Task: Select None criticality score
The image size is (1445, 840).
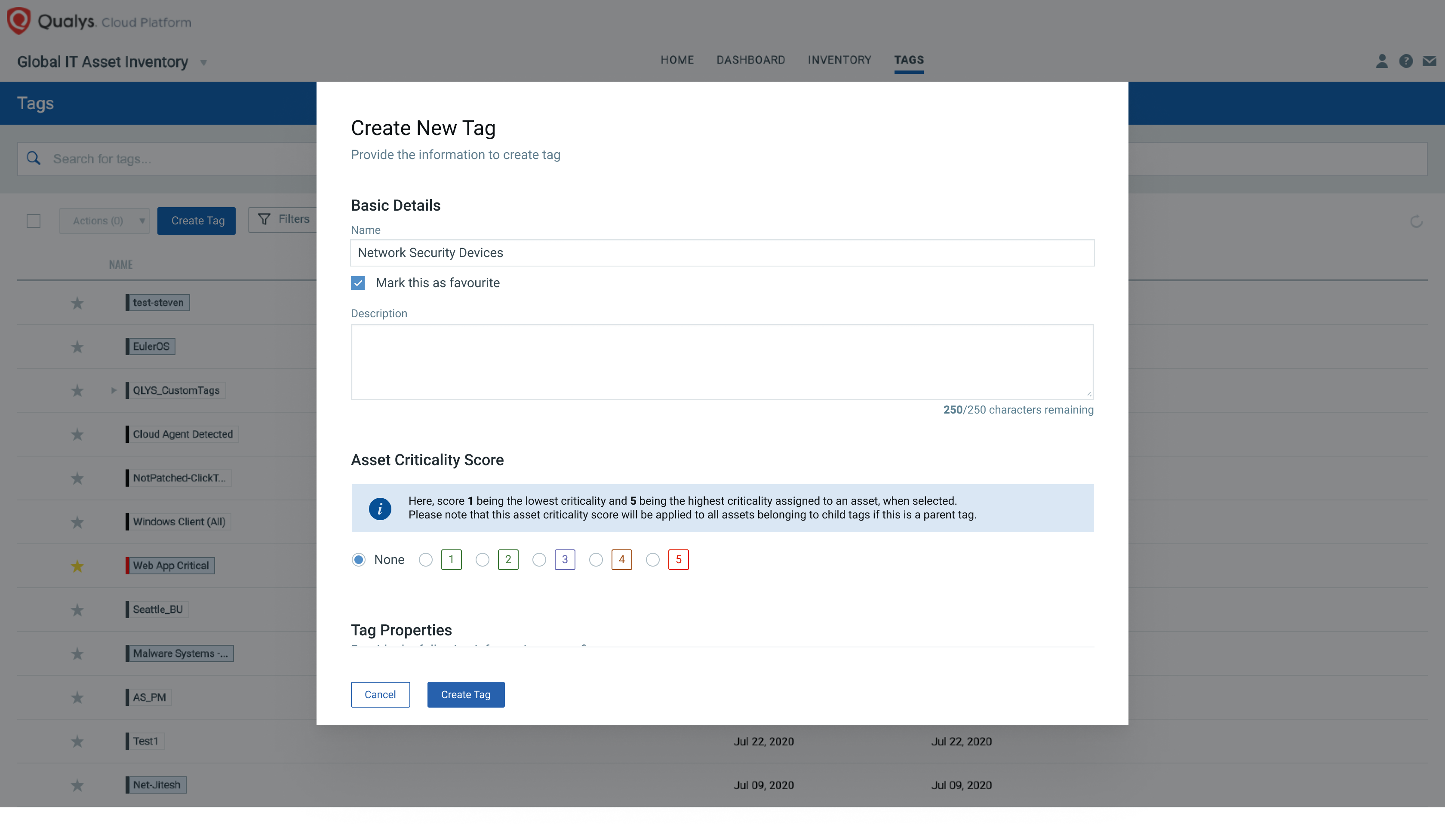Action: coord(358,559)
